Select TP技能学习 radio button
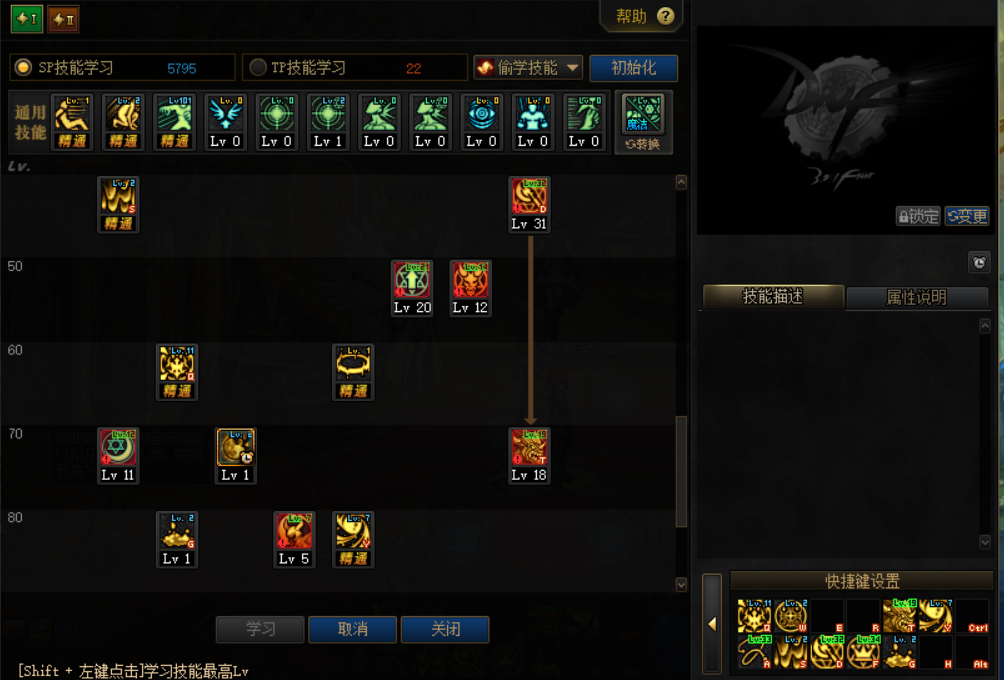Viewport: 1004px width, 680px height. 257,67
